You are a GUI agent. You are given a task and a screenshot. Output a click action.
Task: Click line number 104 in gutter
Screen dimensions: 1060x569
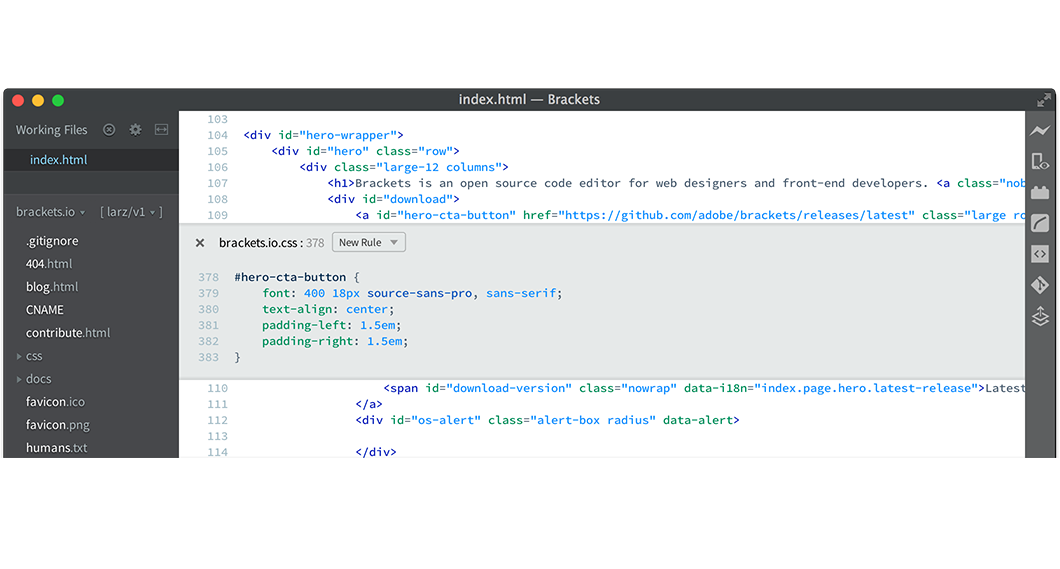click(217, 135)
